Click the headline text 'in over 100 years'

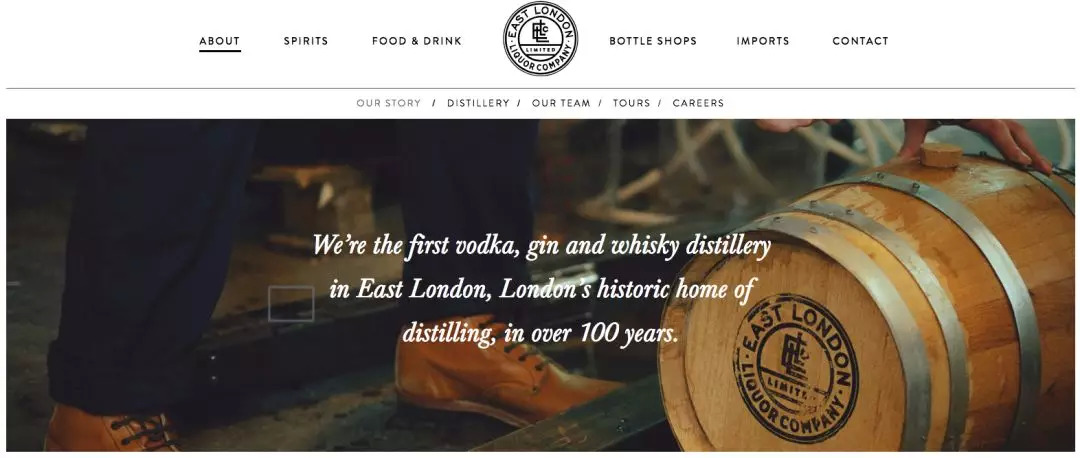591,333
